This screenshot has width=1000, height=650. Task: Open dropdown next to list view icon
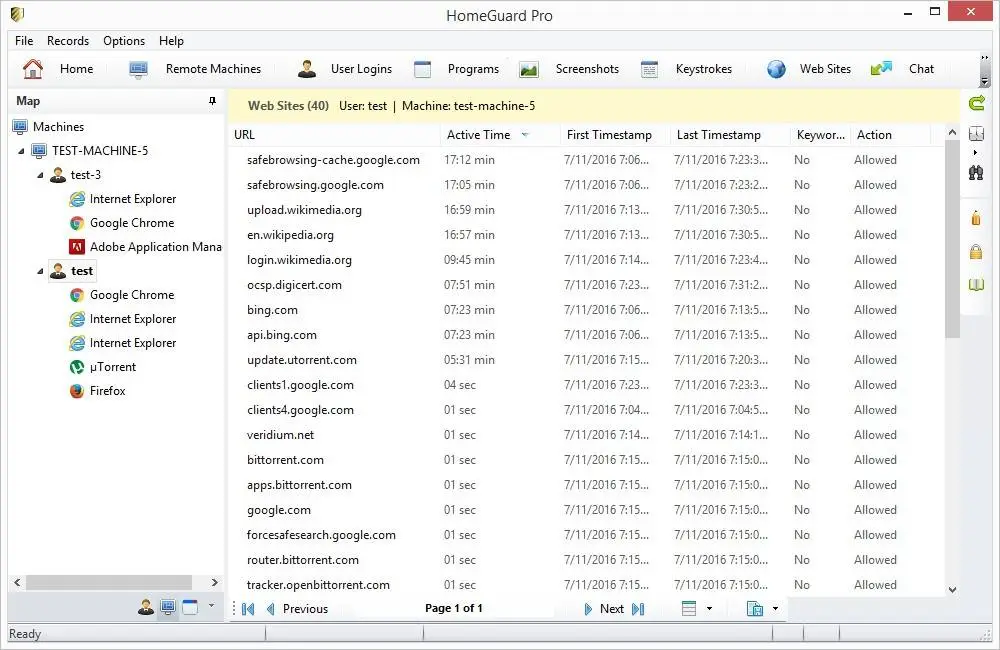709,609
